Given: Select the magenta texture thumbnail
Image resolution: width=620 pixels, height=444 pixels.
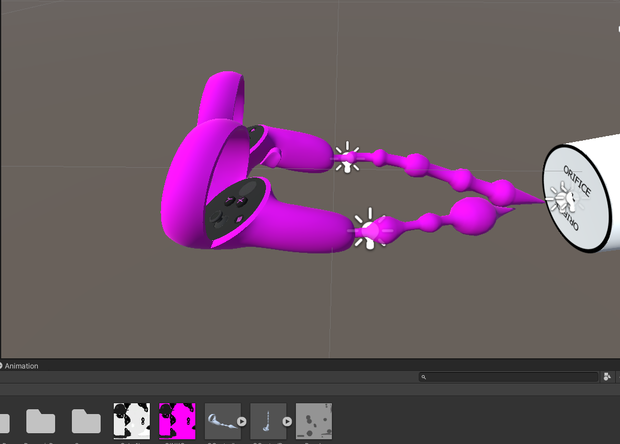Looking at the screenshot, I should [x=177, y=421].
